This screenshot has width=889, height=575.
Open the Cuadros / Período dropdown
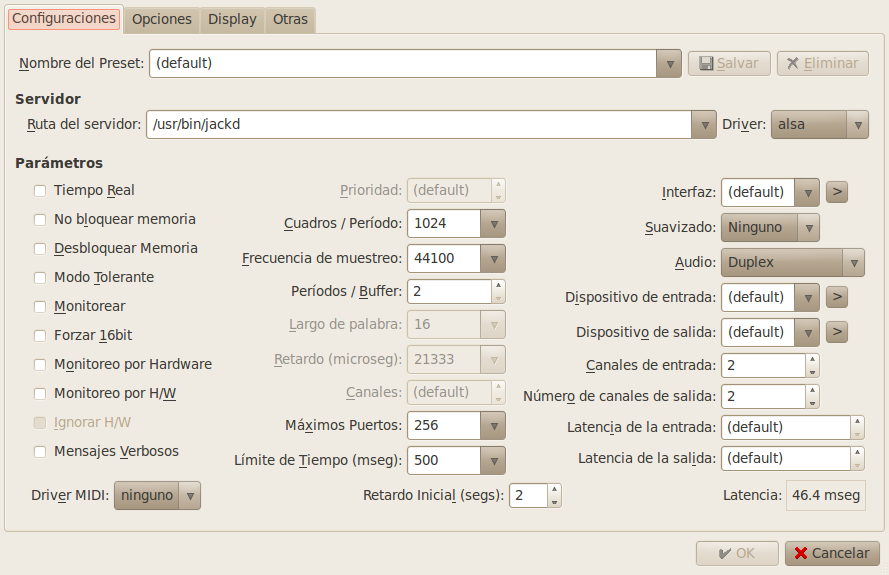[x=493, y=223]
